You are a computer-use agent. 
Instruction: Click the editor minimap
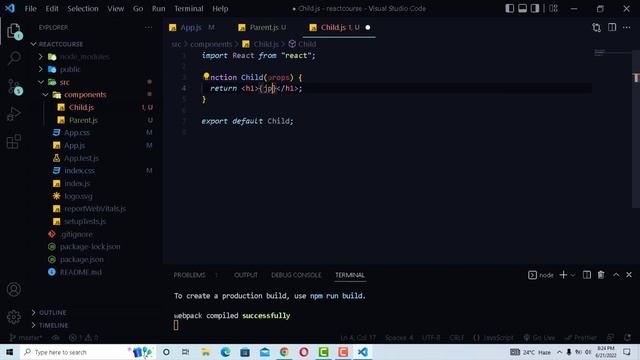(611, 52)
